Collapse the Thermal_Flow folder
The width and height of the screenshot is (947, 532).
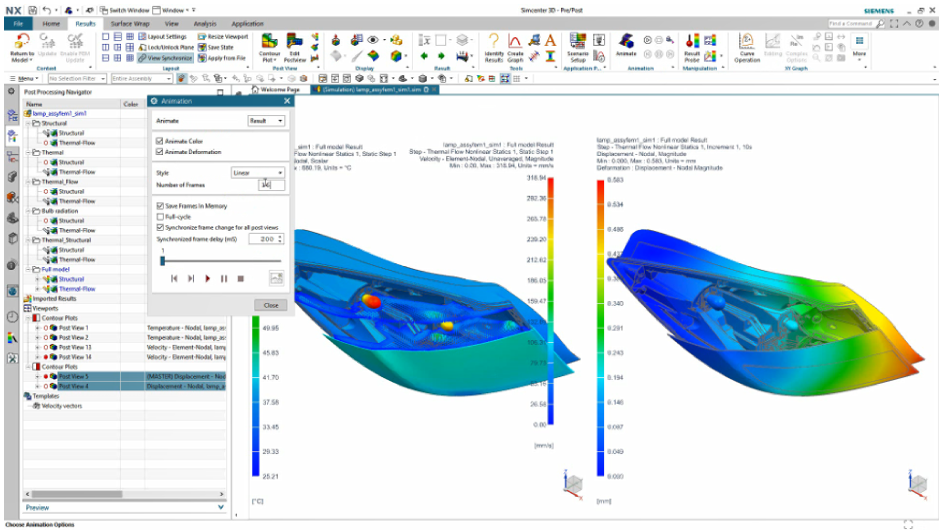[29, 182]
